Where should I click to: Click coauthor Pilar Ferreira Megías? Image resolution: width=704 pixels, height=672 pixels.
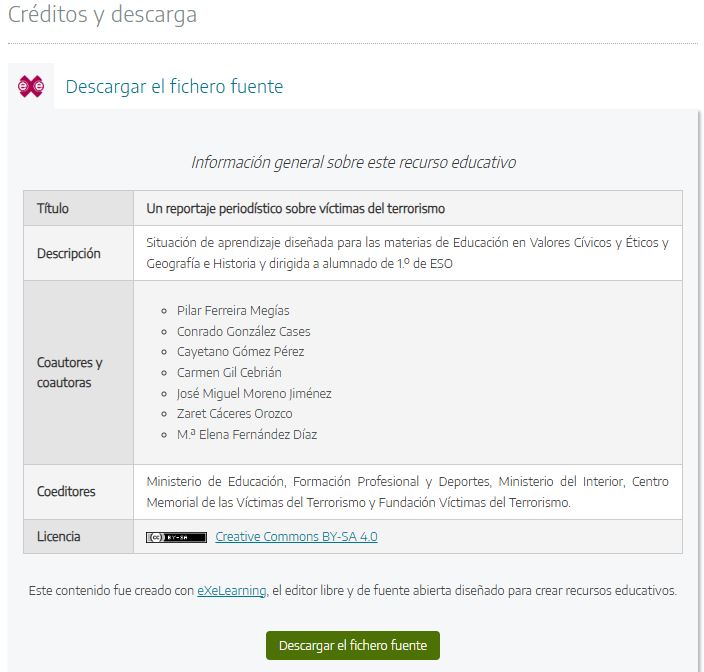(233, 311)
